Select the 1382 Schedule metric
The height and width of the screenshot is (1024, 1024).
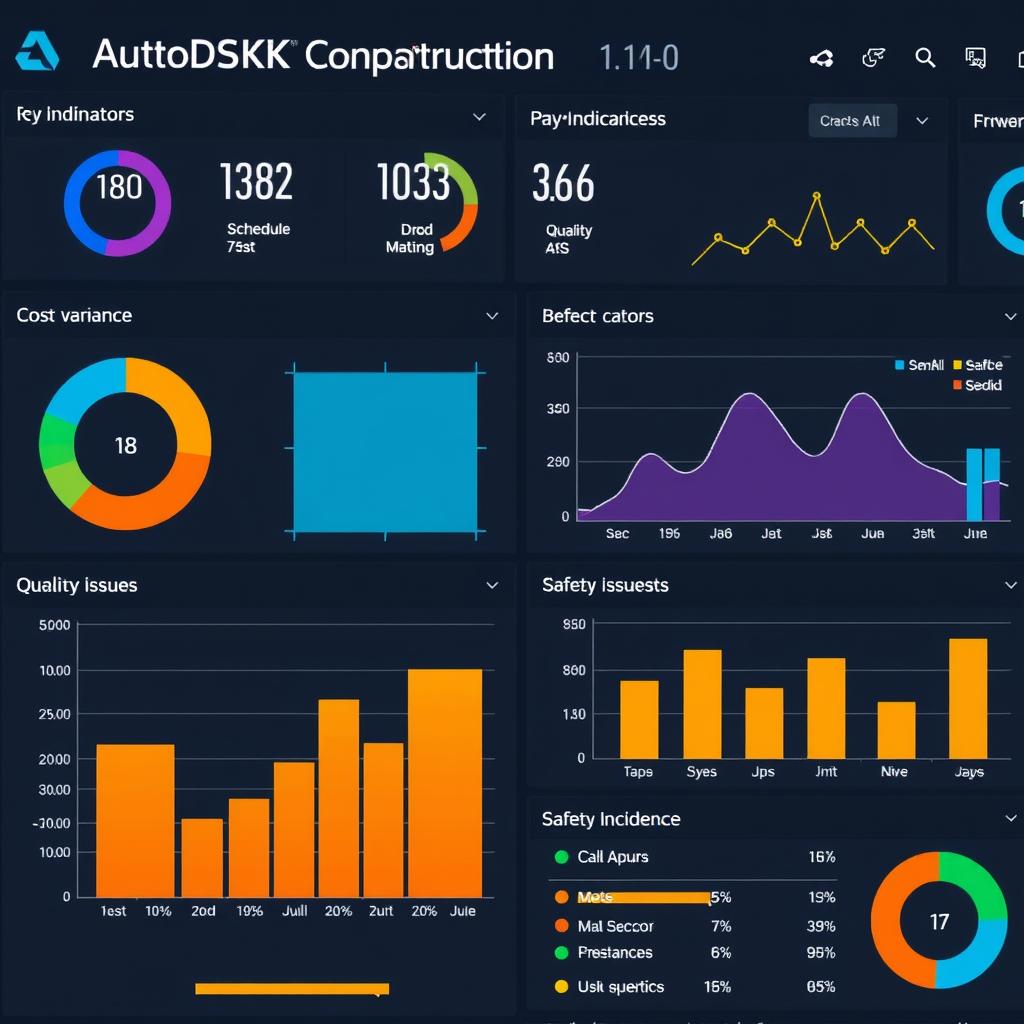click(x=257, y=206)
